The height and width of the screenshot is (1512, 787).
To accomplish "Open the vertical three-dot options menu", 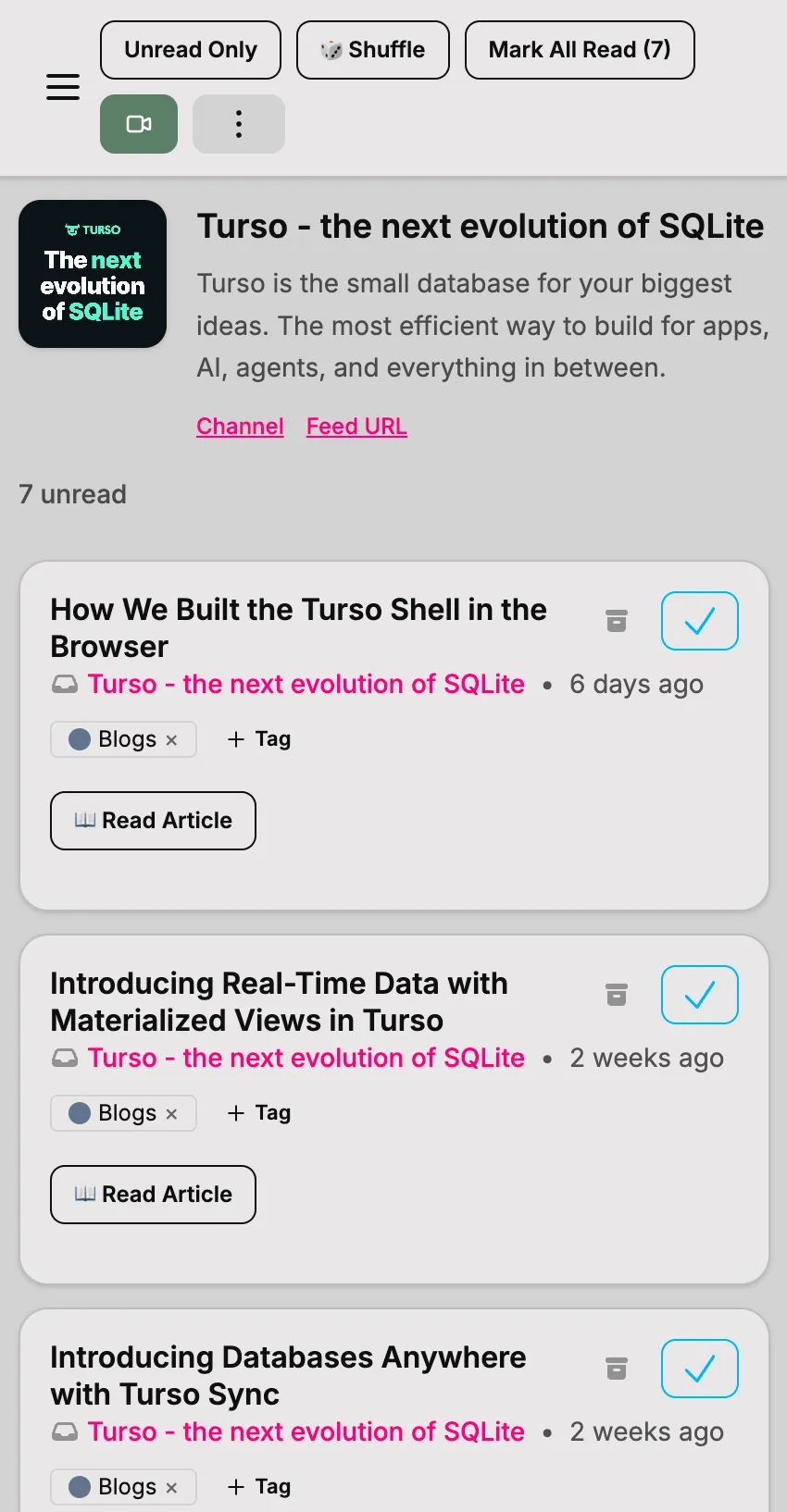I will point(238,123).
